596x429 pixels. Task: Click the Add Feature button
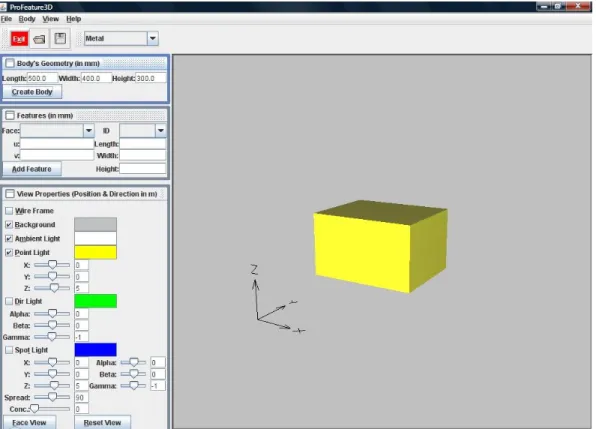point(32,169)
